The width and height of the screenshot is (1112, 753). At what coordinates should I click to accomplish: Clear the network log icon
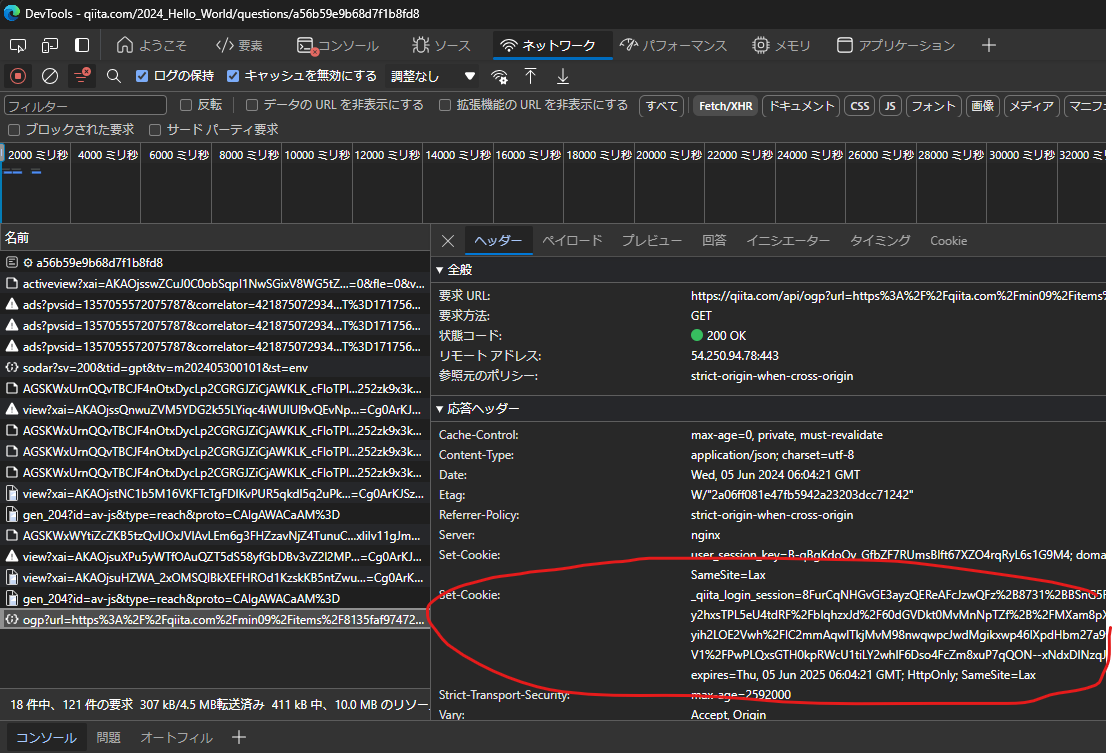(x=50, y=76)
